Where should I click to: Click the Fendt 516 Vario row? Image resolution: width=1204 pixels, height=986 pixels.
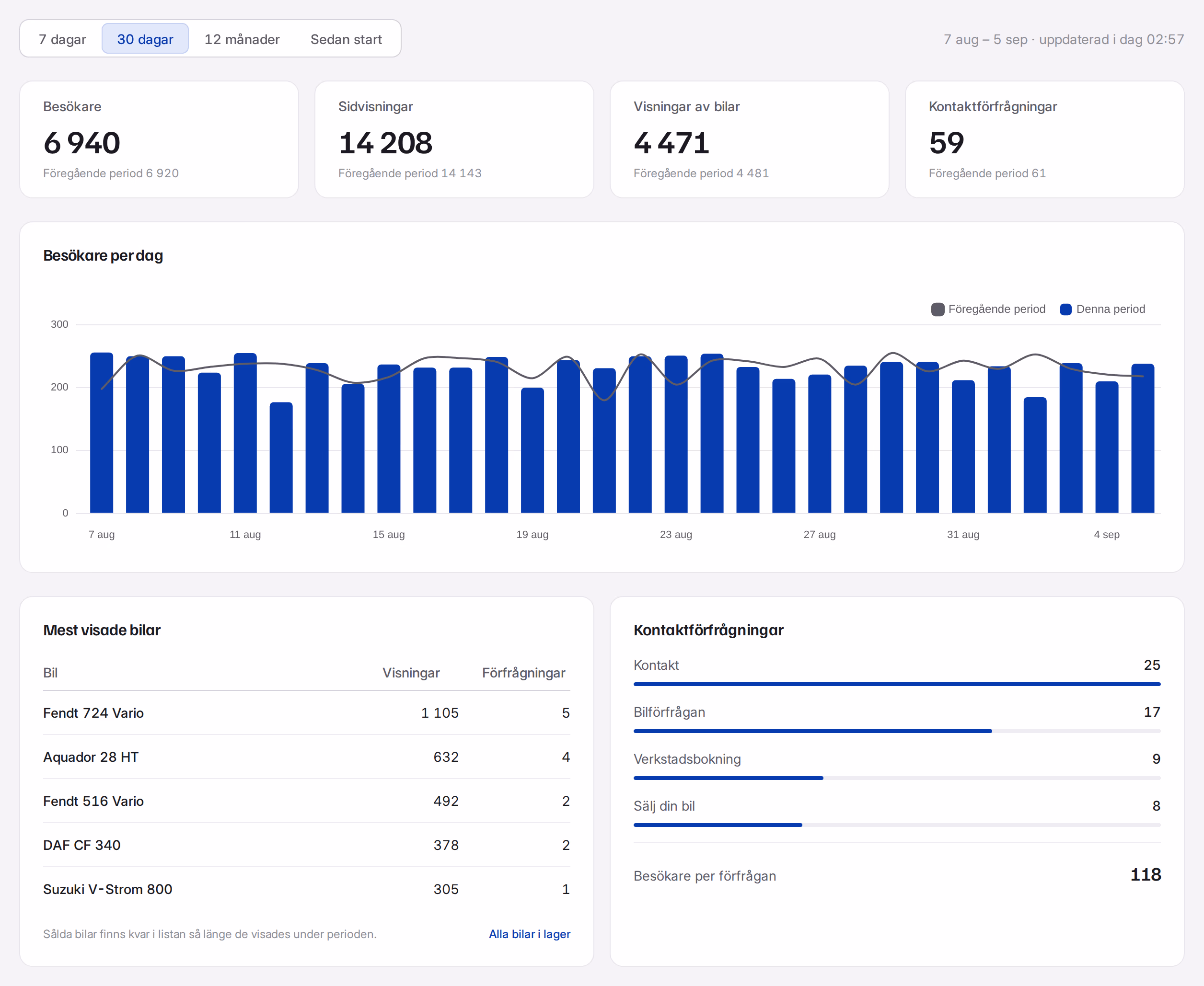click(307, 801)
